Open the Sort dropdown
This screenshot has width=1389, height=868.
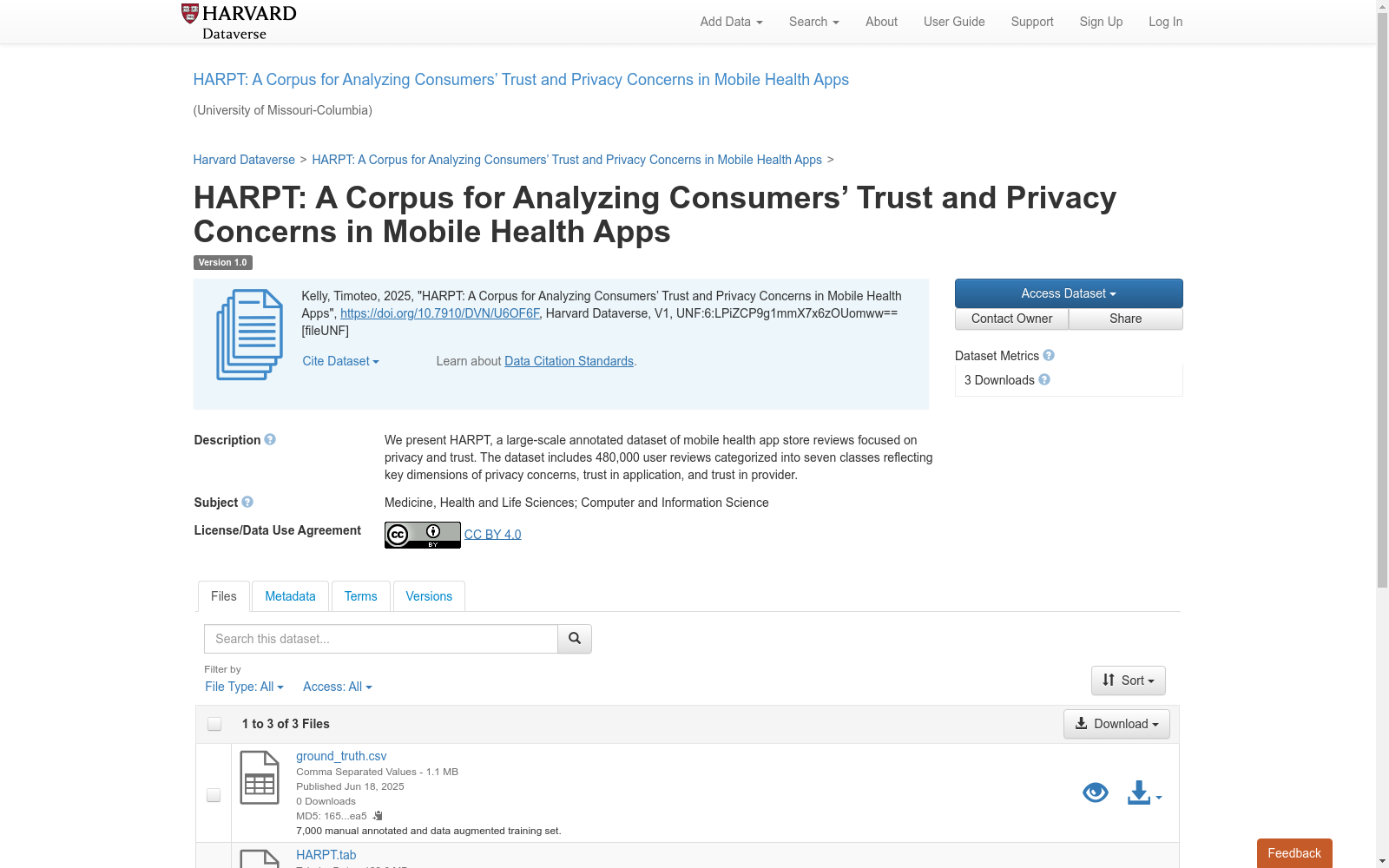click(1129, 681)
